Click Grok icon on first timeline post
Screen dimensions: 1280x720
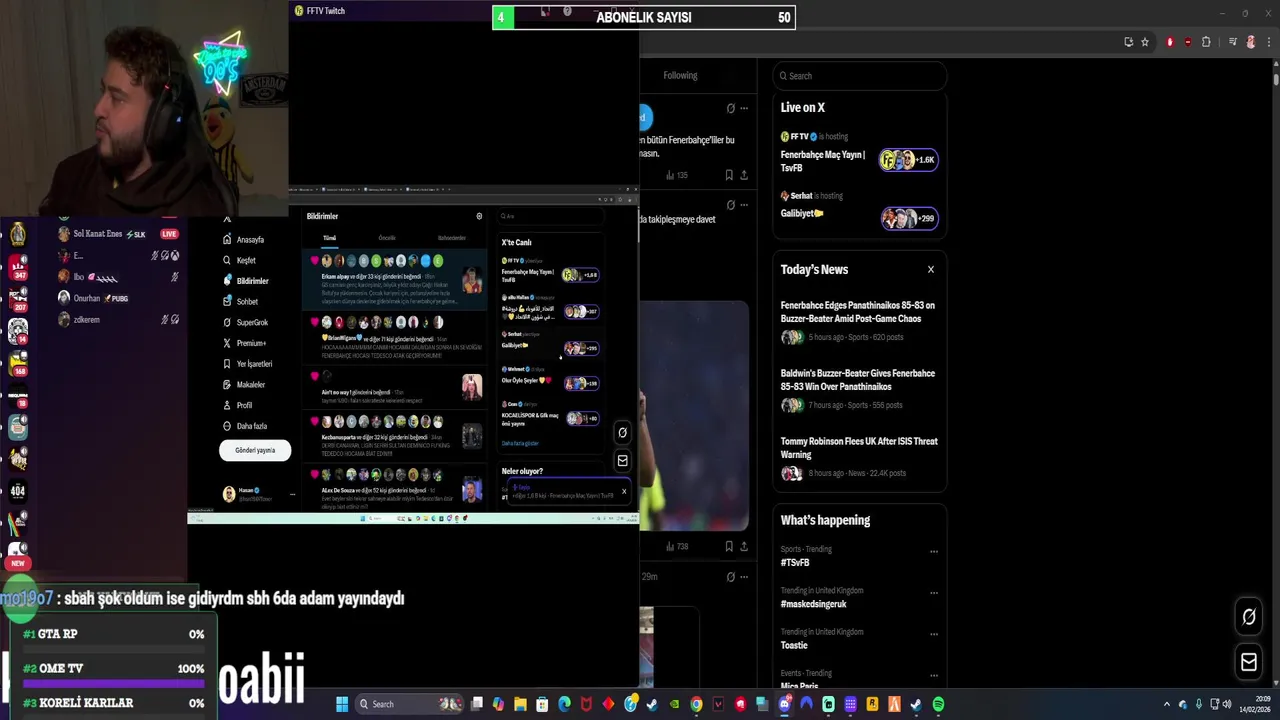tap(730, 108)
